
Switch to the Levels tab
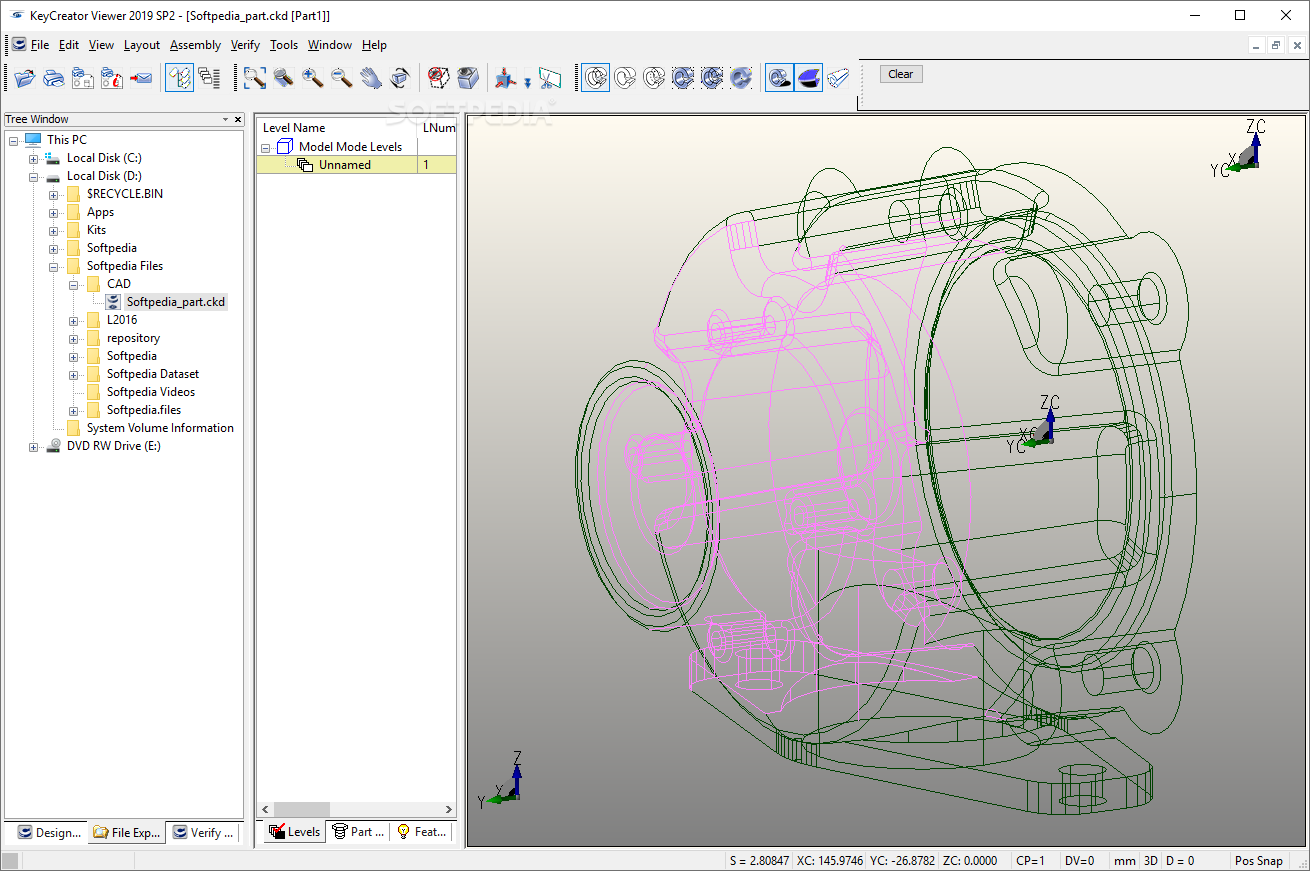tap(295, 831)
